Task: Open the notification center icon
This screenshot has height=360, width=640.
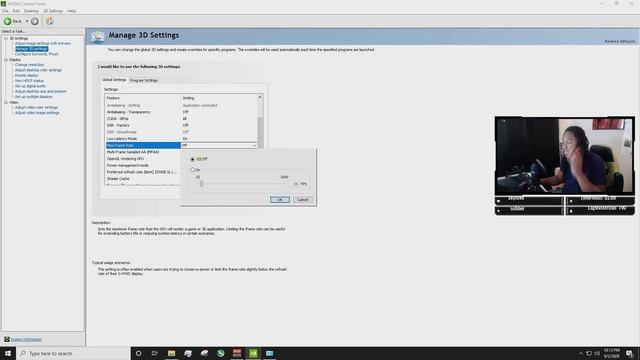Action: click(x=629, y=353)
